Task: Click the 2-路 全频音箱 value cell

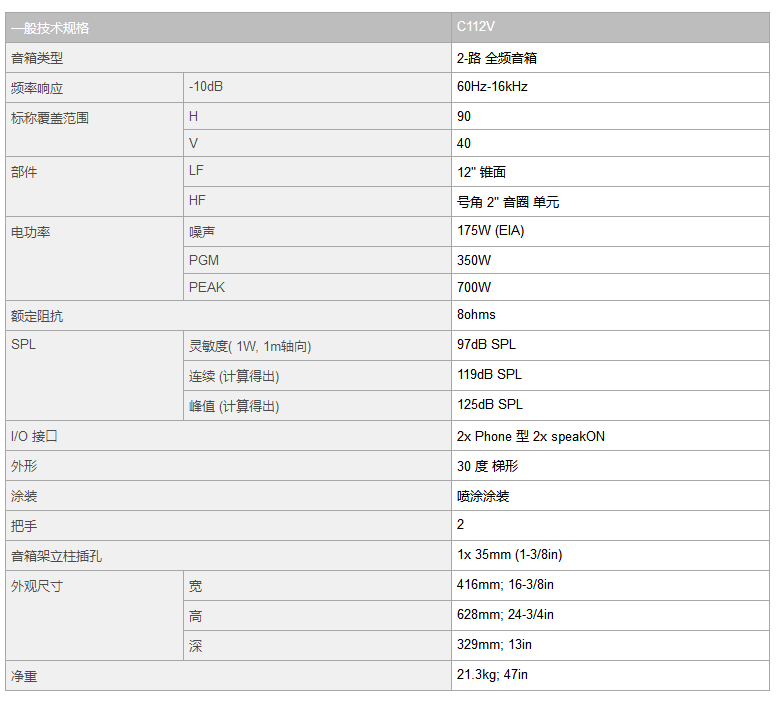Action: click(x=610, y=58)
